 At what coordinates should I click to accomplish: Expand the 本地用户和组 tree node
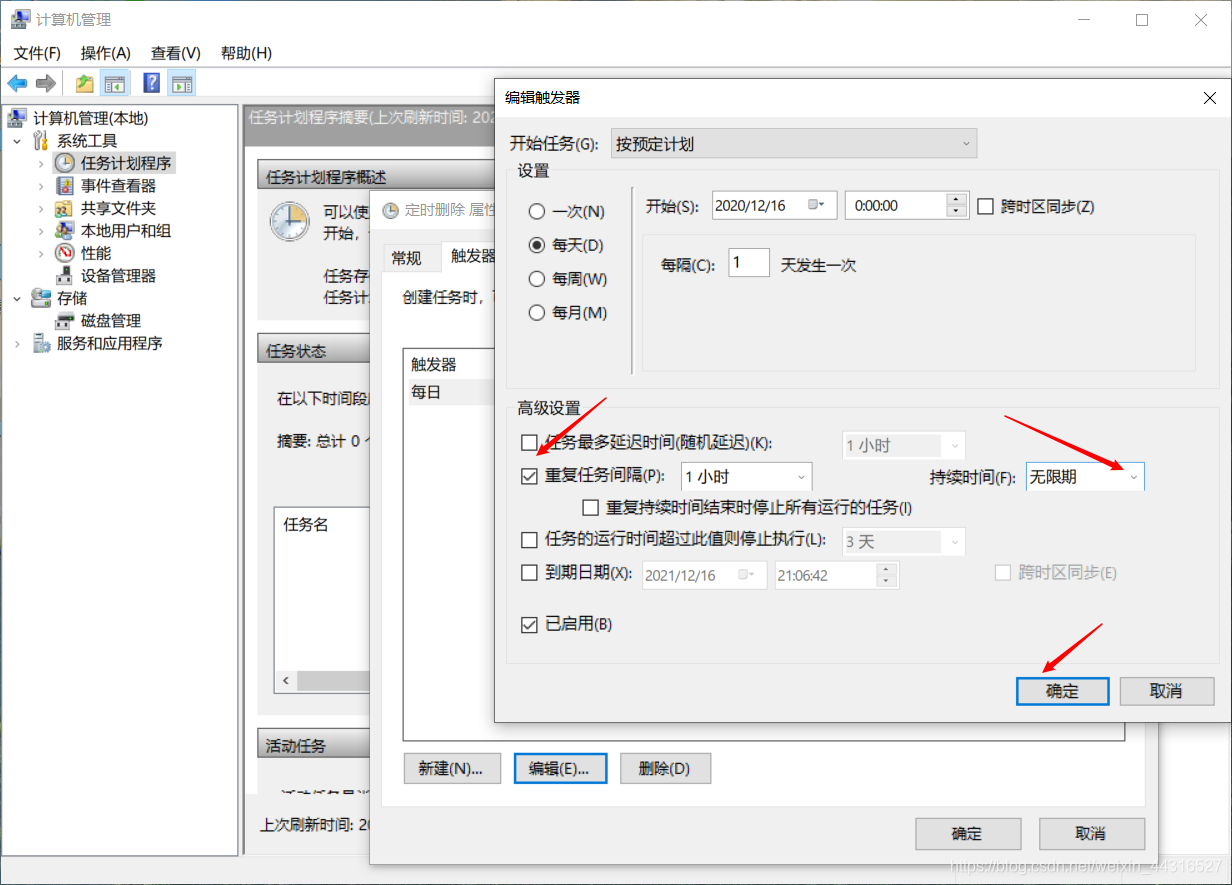point(40,231)
